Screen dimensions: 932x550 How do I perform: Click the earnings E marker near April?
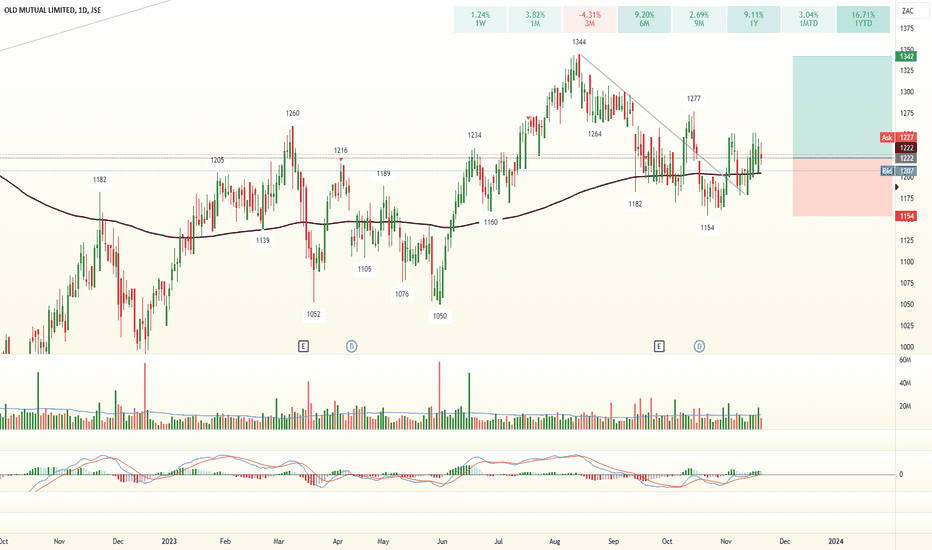(x=303, y=346)
